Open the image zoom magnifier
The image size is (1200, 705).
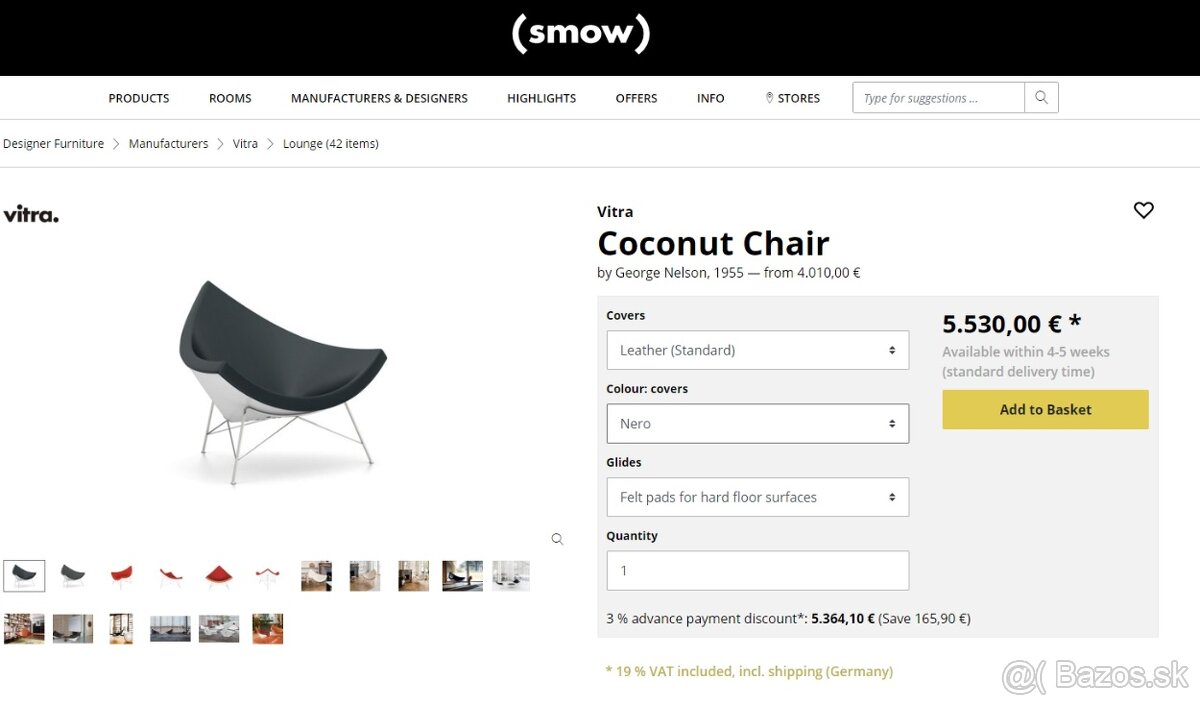click(x=557, y=538)
